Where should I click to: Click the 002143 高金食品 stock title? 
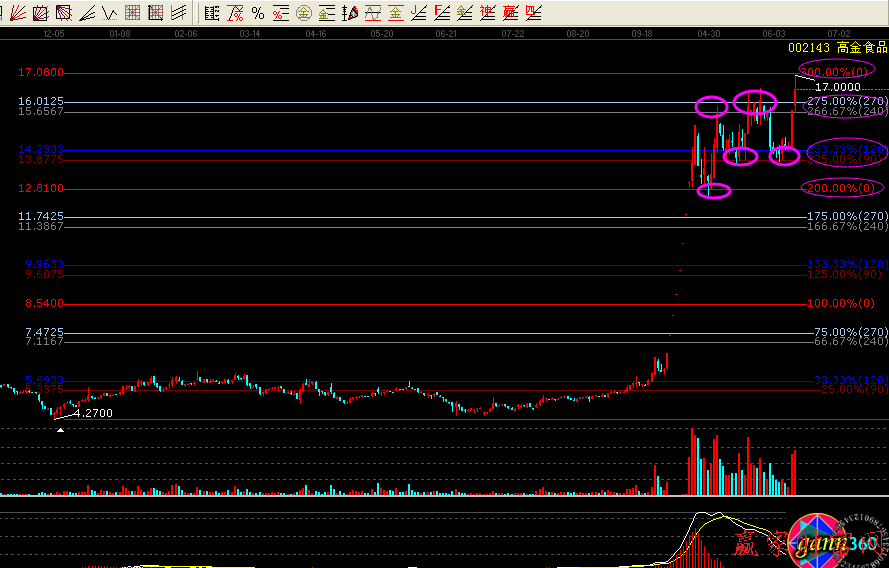click(836, 47)
